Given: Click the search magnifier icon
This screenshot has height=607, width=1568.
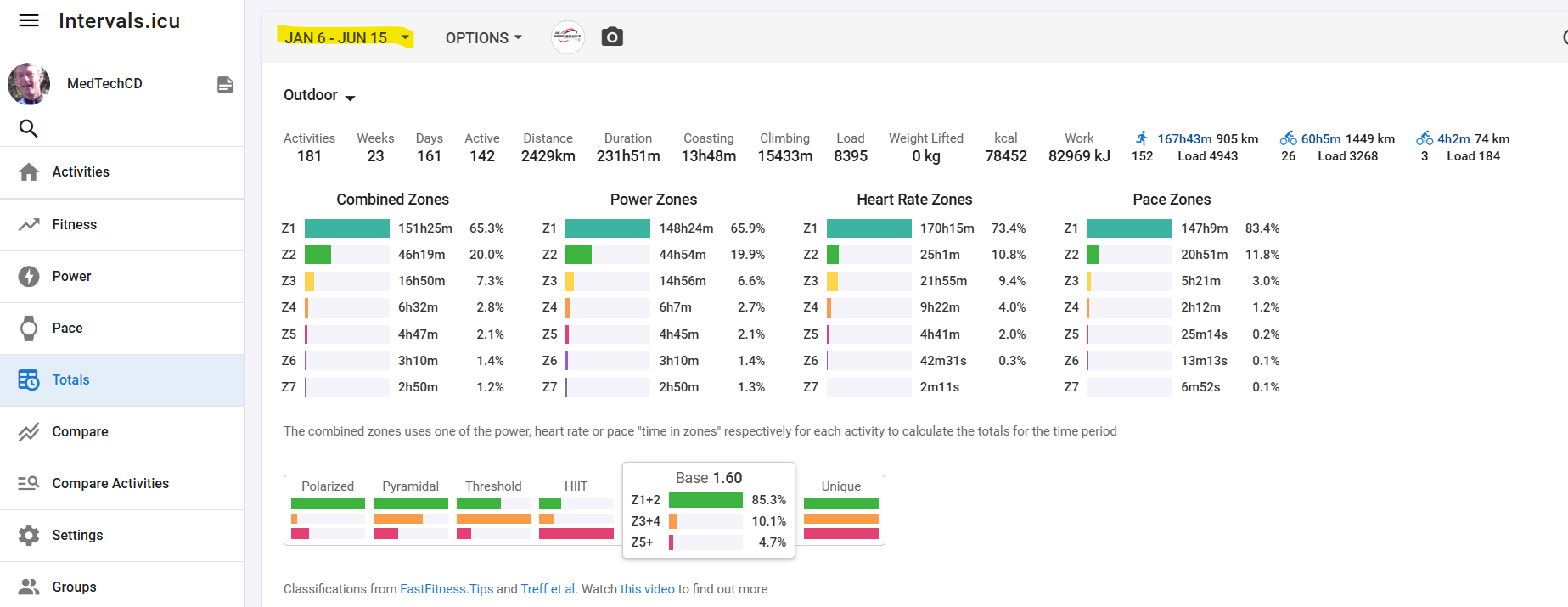Looking at the screenshot, I should (28, 128).
